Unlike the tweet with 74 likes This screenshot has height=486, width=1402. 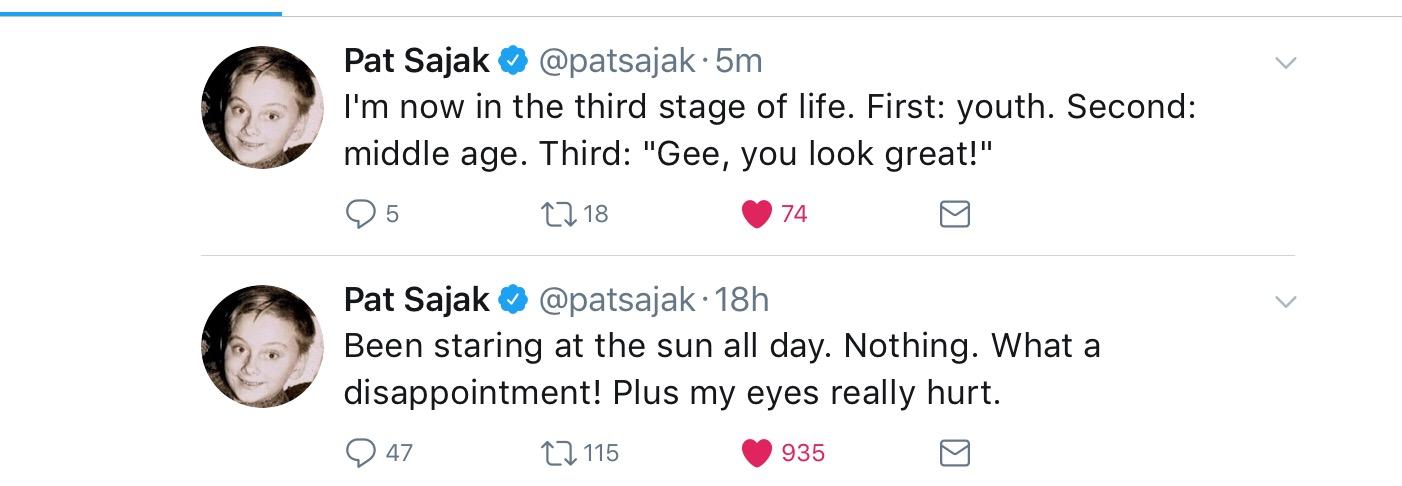click(x=757, y=214)
